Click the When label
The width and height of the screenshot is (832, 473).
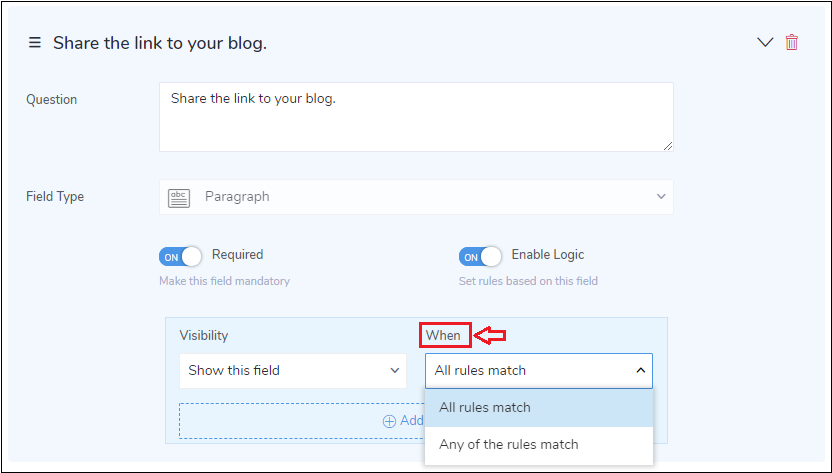pyautogui.click(x=444, y=335)
